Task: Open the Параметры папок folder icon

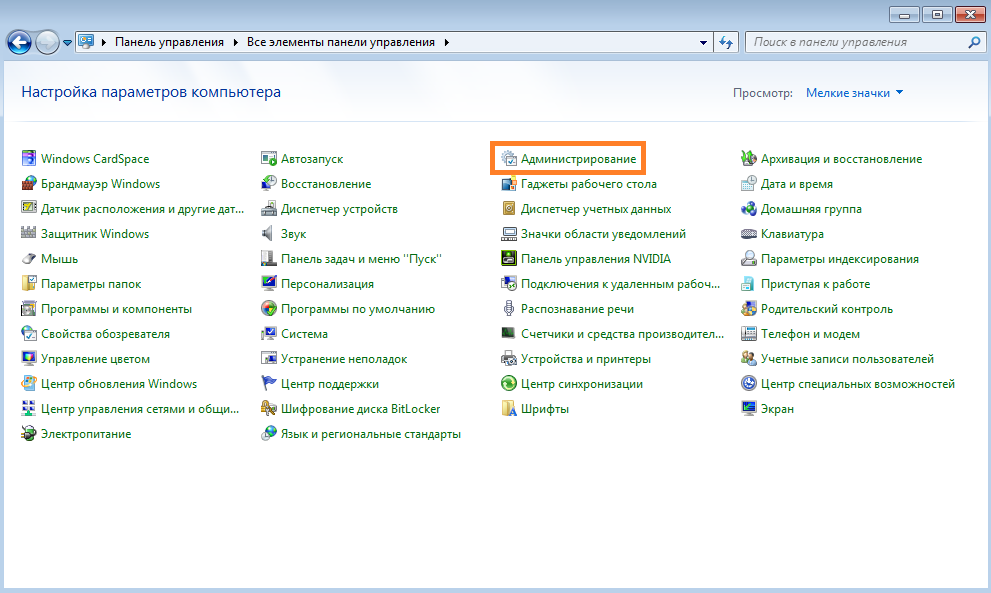Action: tap(28, 283)
